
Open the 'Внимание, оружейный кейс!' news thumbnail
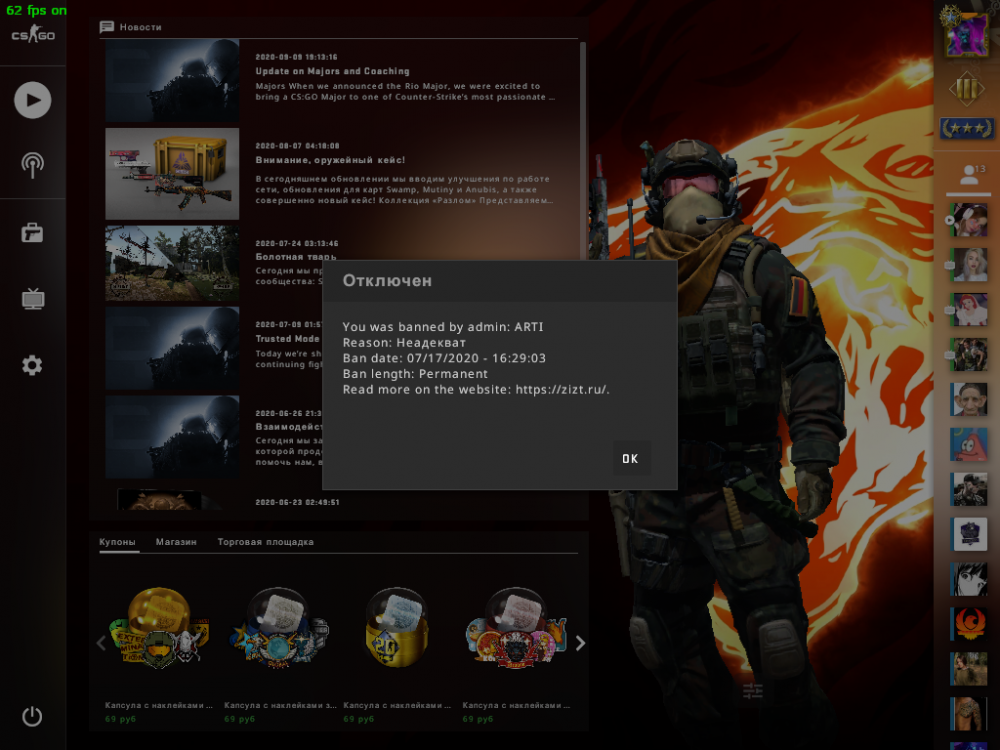pos(172,173)
